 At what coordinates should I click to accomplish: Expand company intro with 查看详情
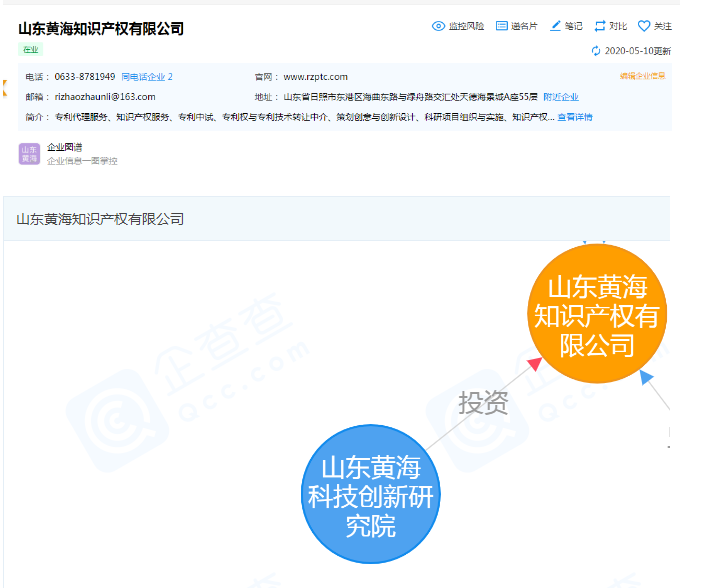click(575, 117)
